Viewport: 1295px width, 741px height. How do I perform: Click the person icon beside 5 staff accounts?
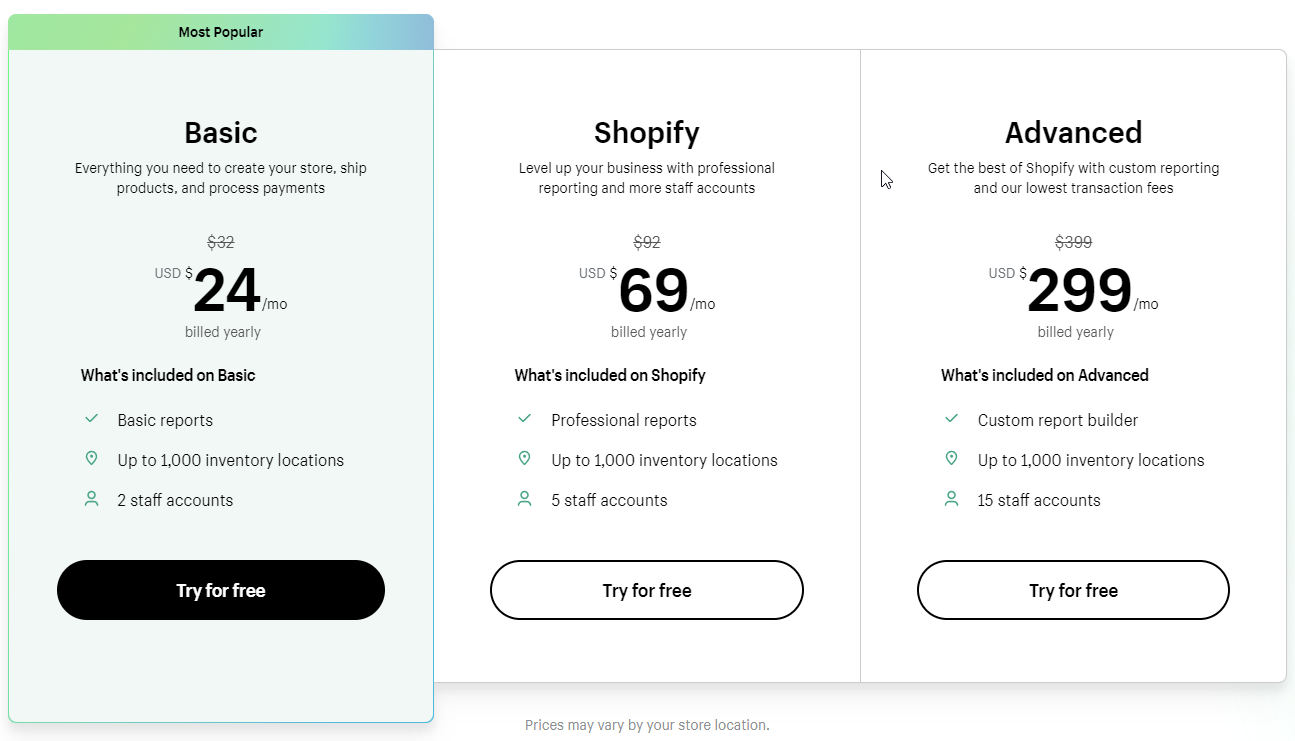(524, 498)
